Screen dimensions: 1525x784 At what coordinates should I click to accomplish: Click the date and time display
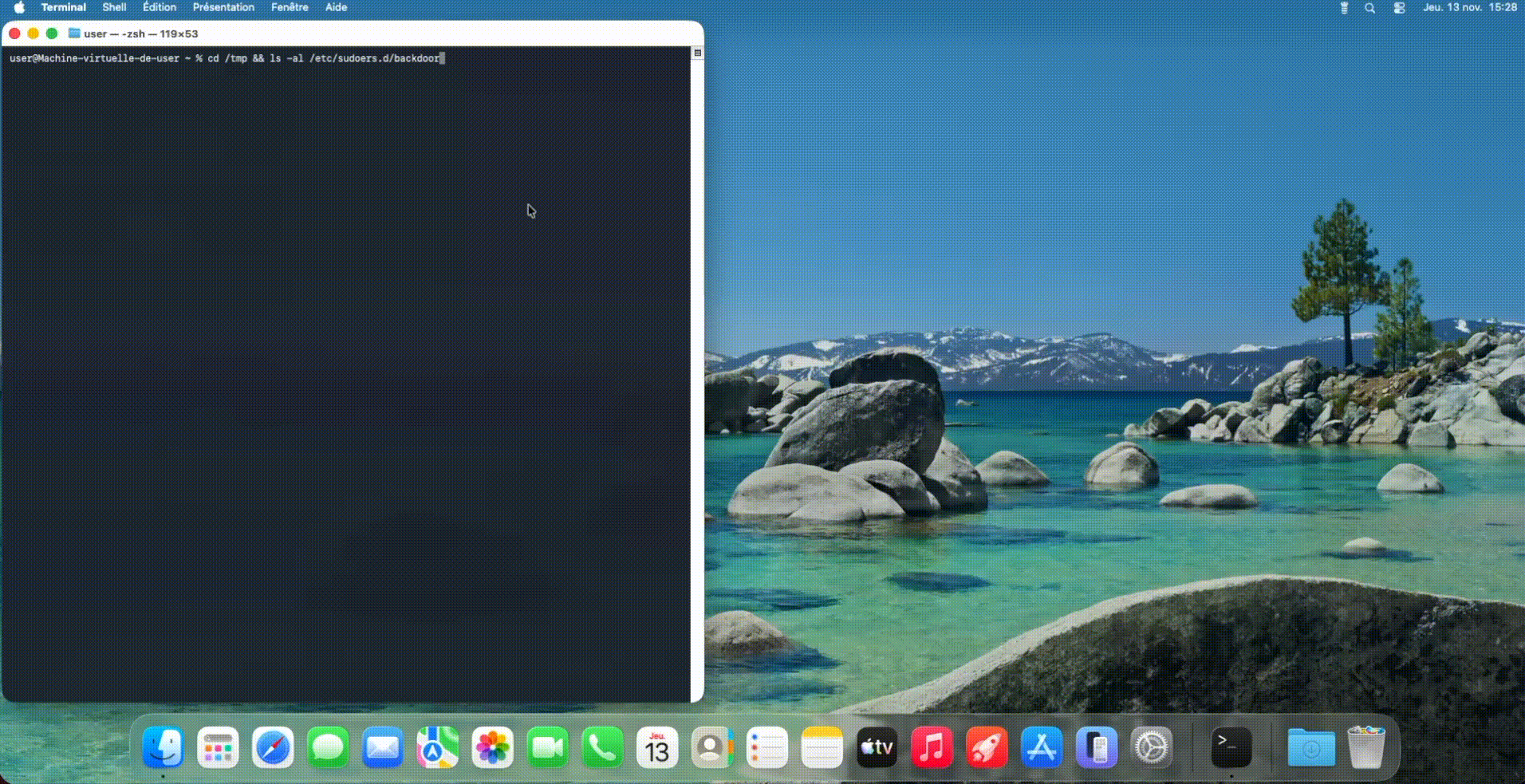[x=1469, y=7]
